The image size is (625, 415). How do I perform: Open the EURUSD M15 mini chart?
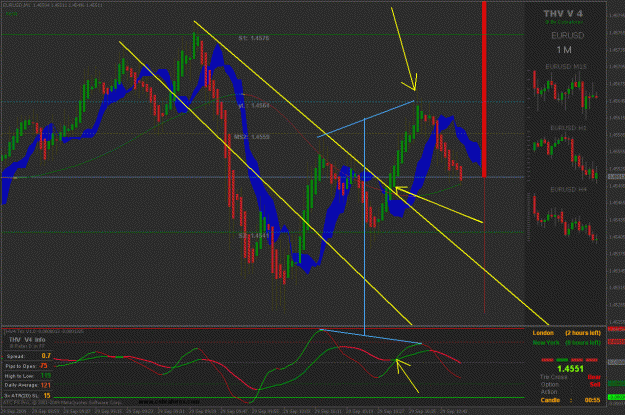565,94
